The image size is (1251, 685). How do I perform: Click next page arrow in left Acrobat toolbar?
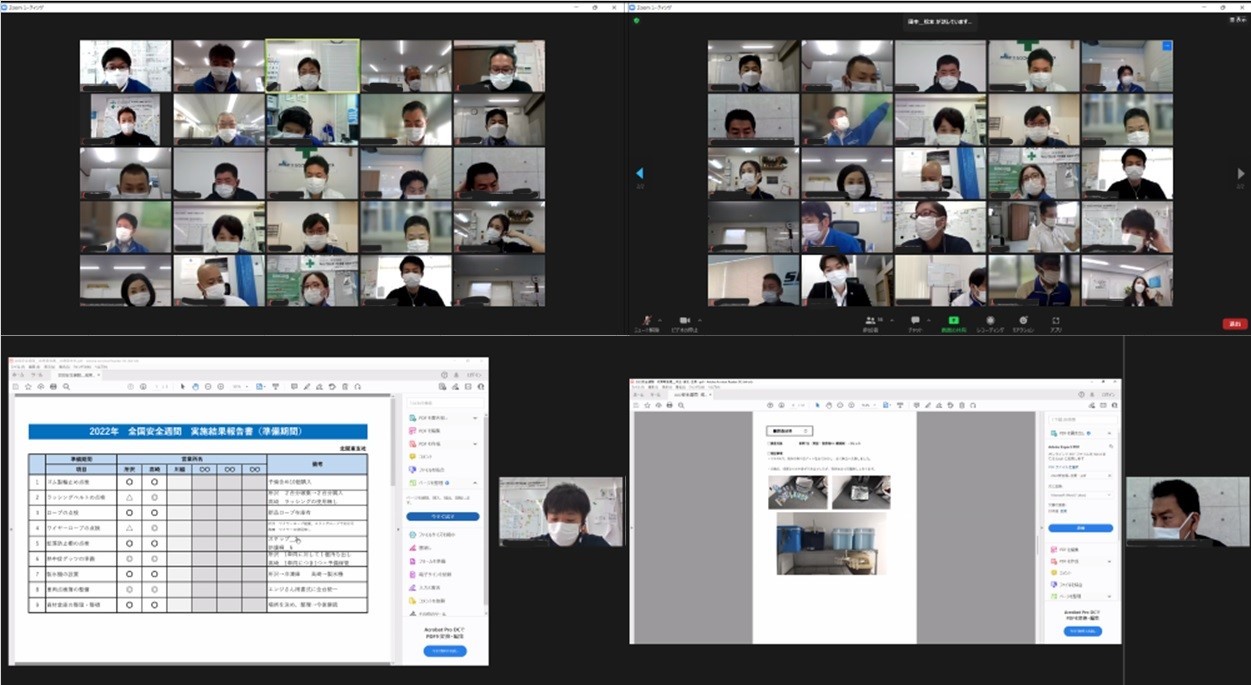143,387
